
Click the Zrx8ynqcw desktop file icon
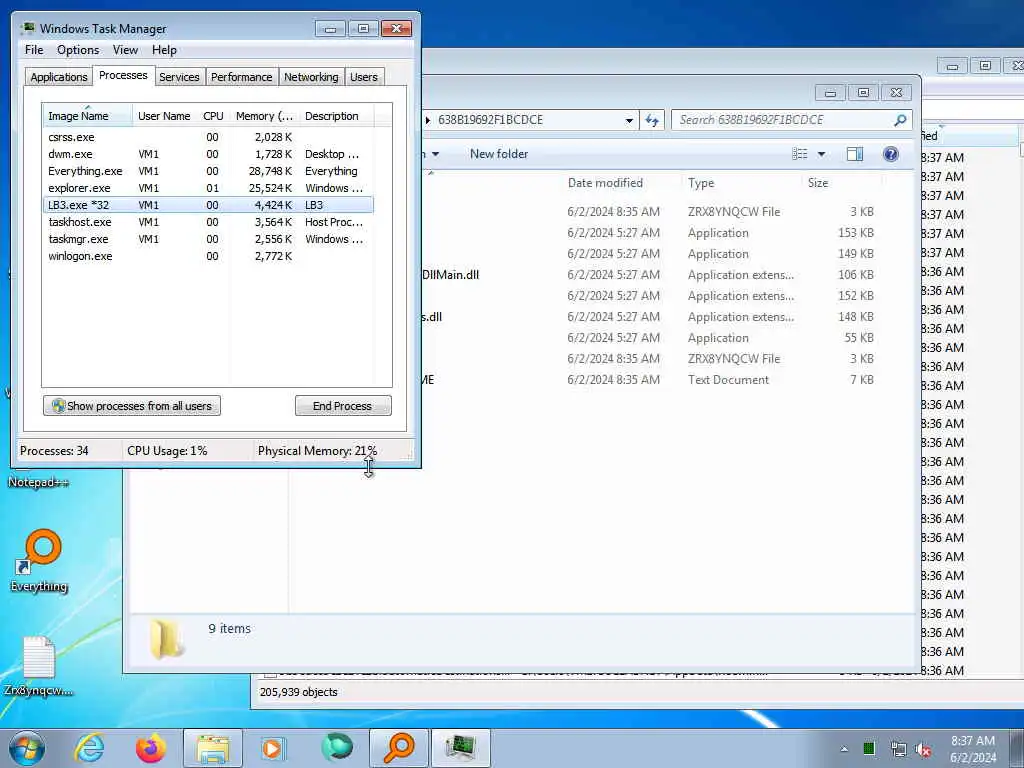point(39,658)
